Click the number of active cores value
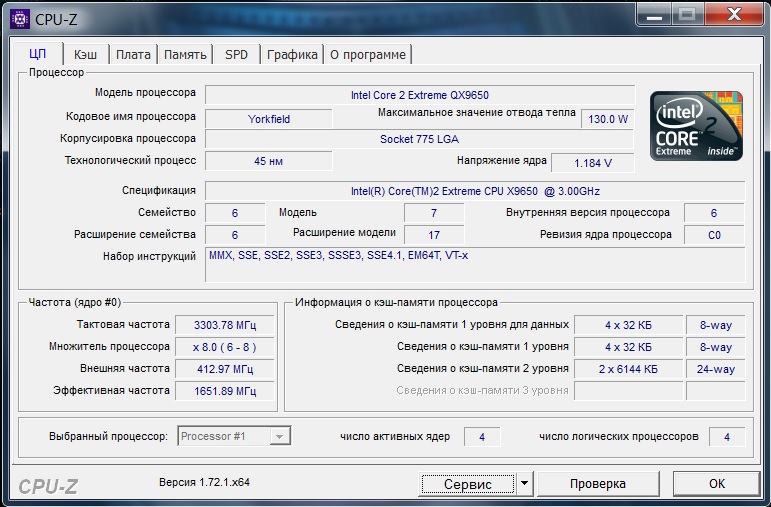 coord(482,437)
